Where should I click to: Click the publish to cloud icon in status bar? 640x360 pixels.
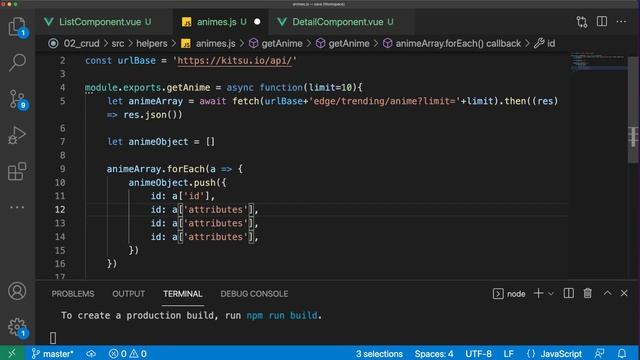[x=91, y=353]
